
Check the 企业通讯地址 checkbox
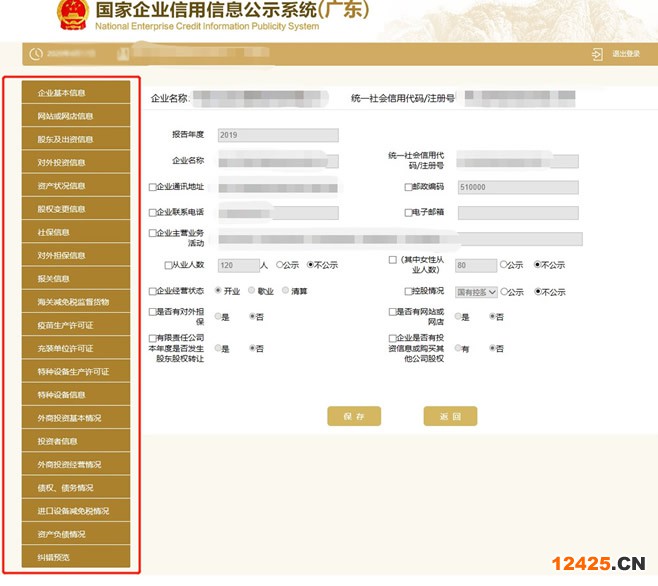click(153, 187)
